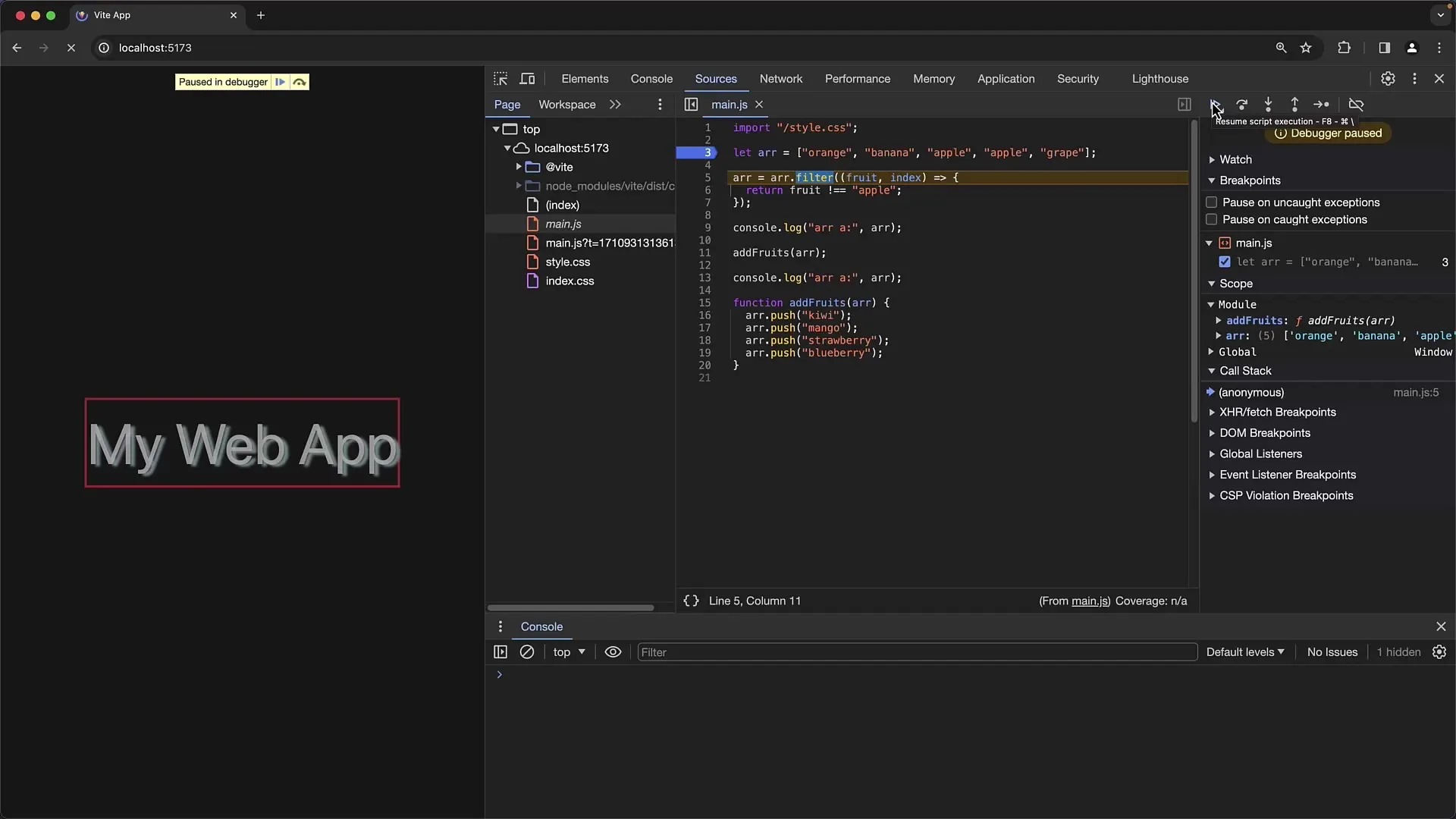Expand the Watch section
This screenshot has height=819, width=1456.
point(1236,159)
